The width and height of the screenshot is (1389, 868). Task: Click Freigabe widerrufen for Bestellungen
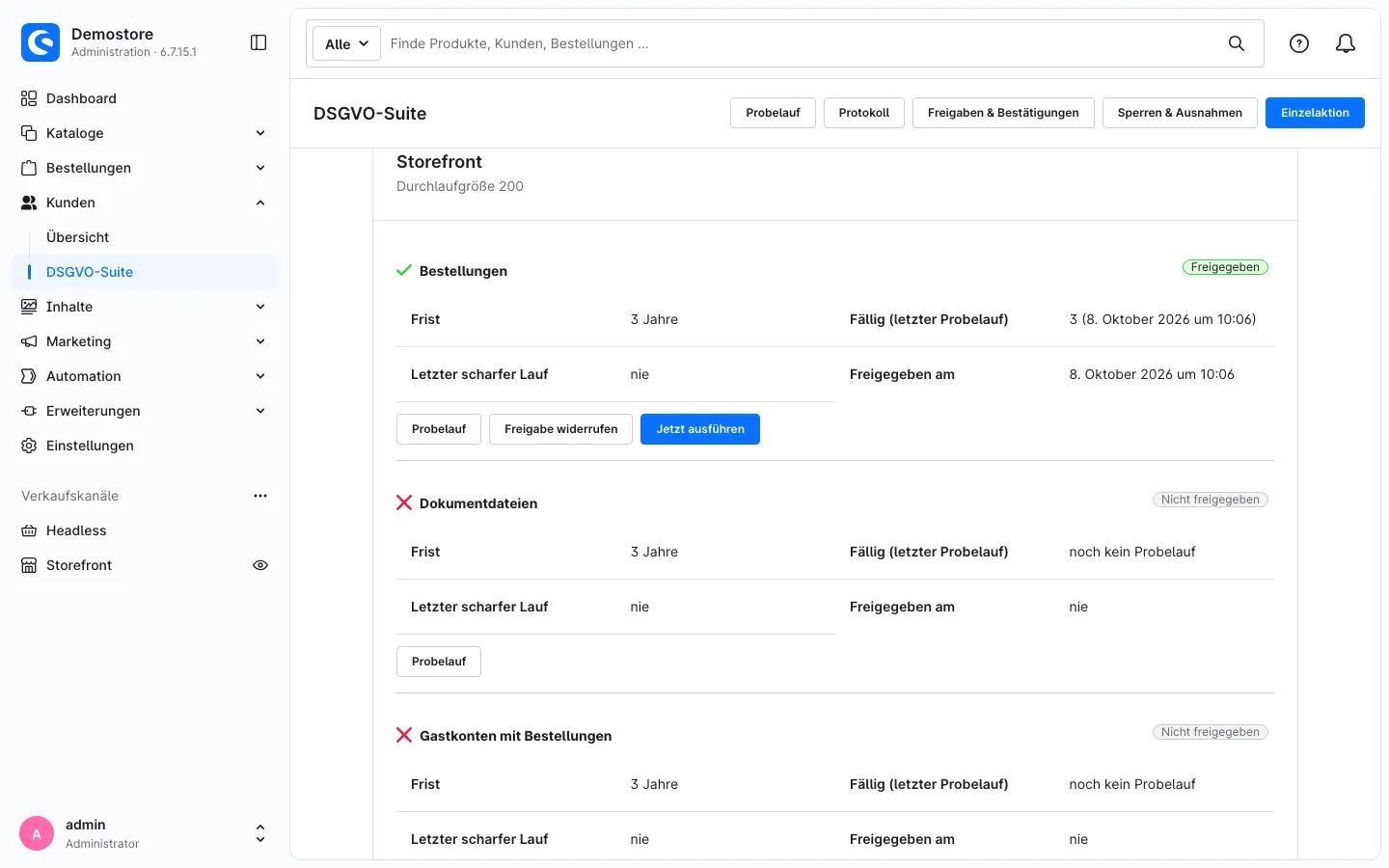pyautogui.click(x=560, y=429)
